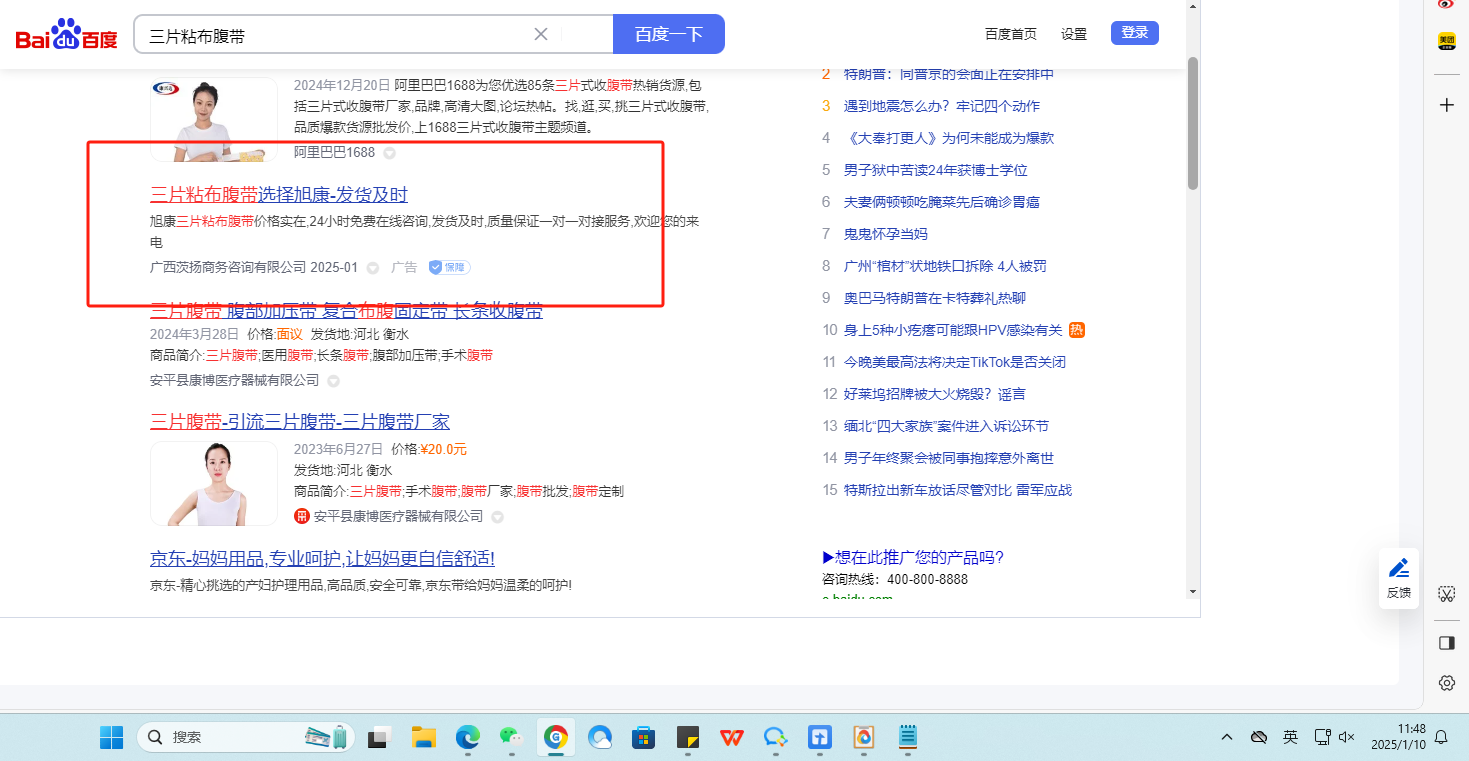The image size is (1469, 761).
Task: Add a sidebar app with plus icon
Action: tap(1446, 105)
